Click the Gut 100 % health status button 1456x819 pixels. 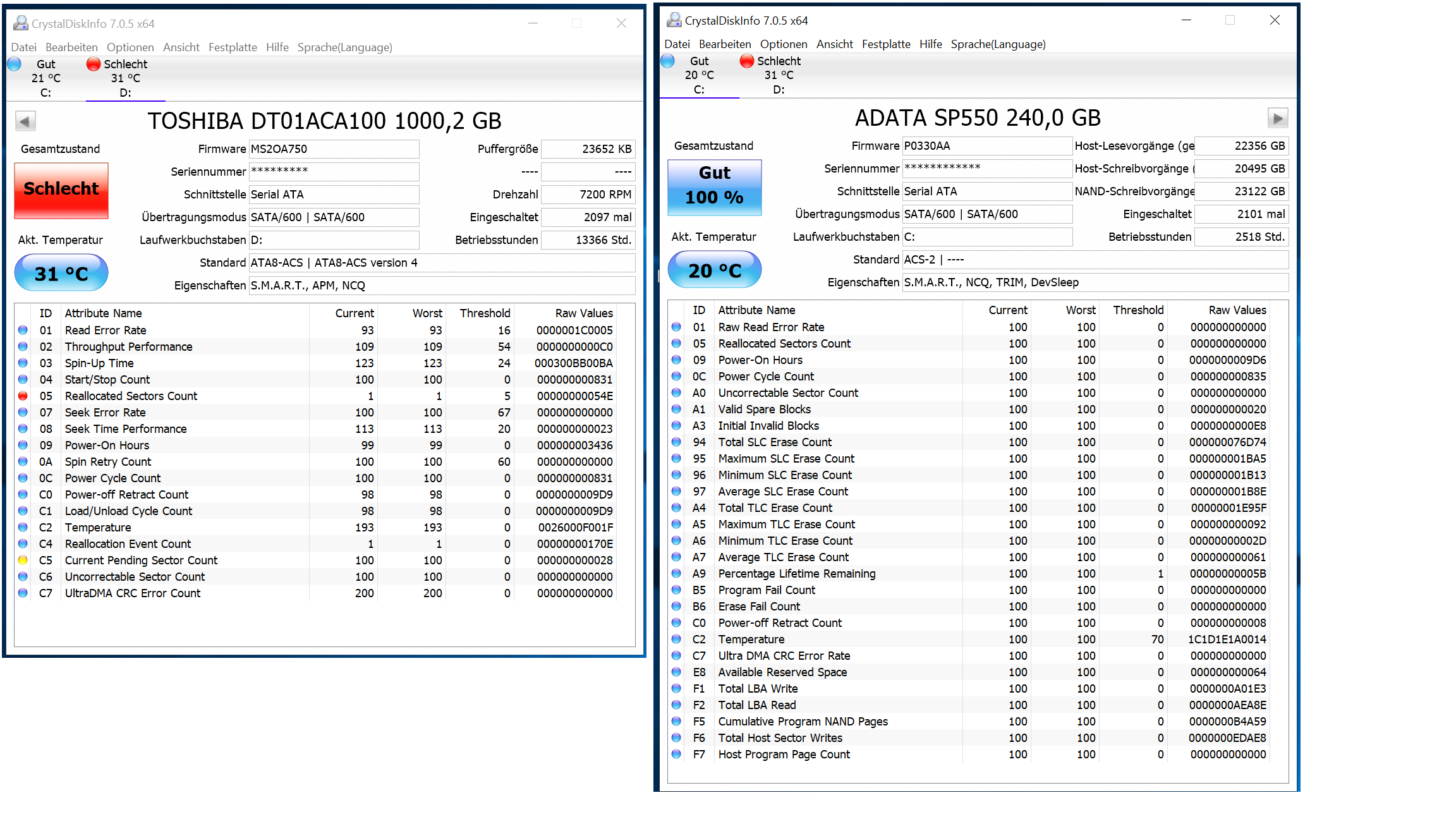click(x=715, y=186)
